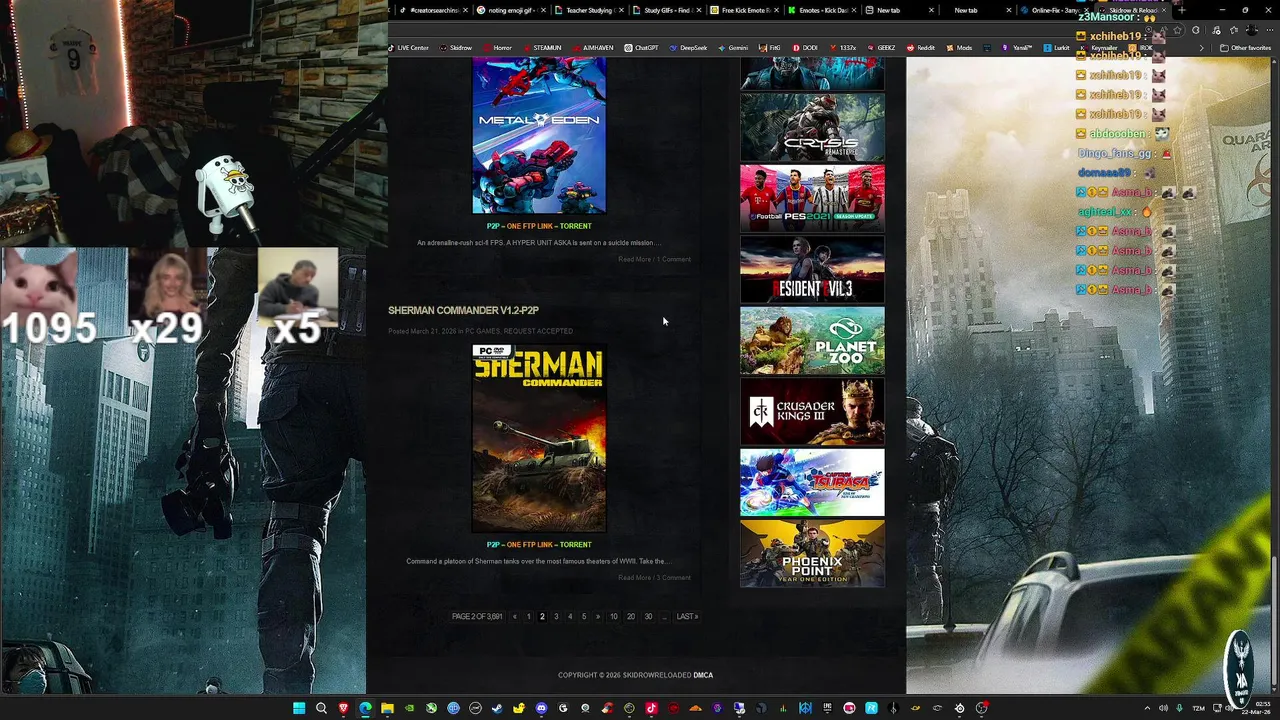
Task: Open Discord from the taskbar
Action: [541, 708]
